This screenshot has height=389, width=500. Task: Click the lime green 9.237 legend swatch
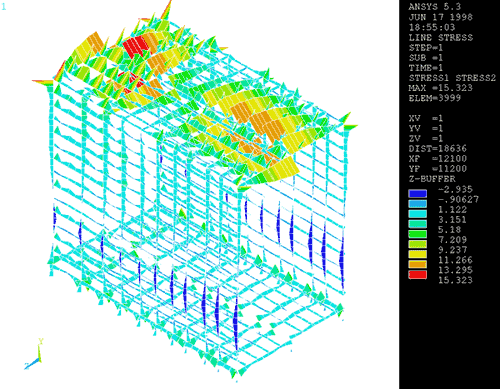pyautogui.click(x=418, y=244)
